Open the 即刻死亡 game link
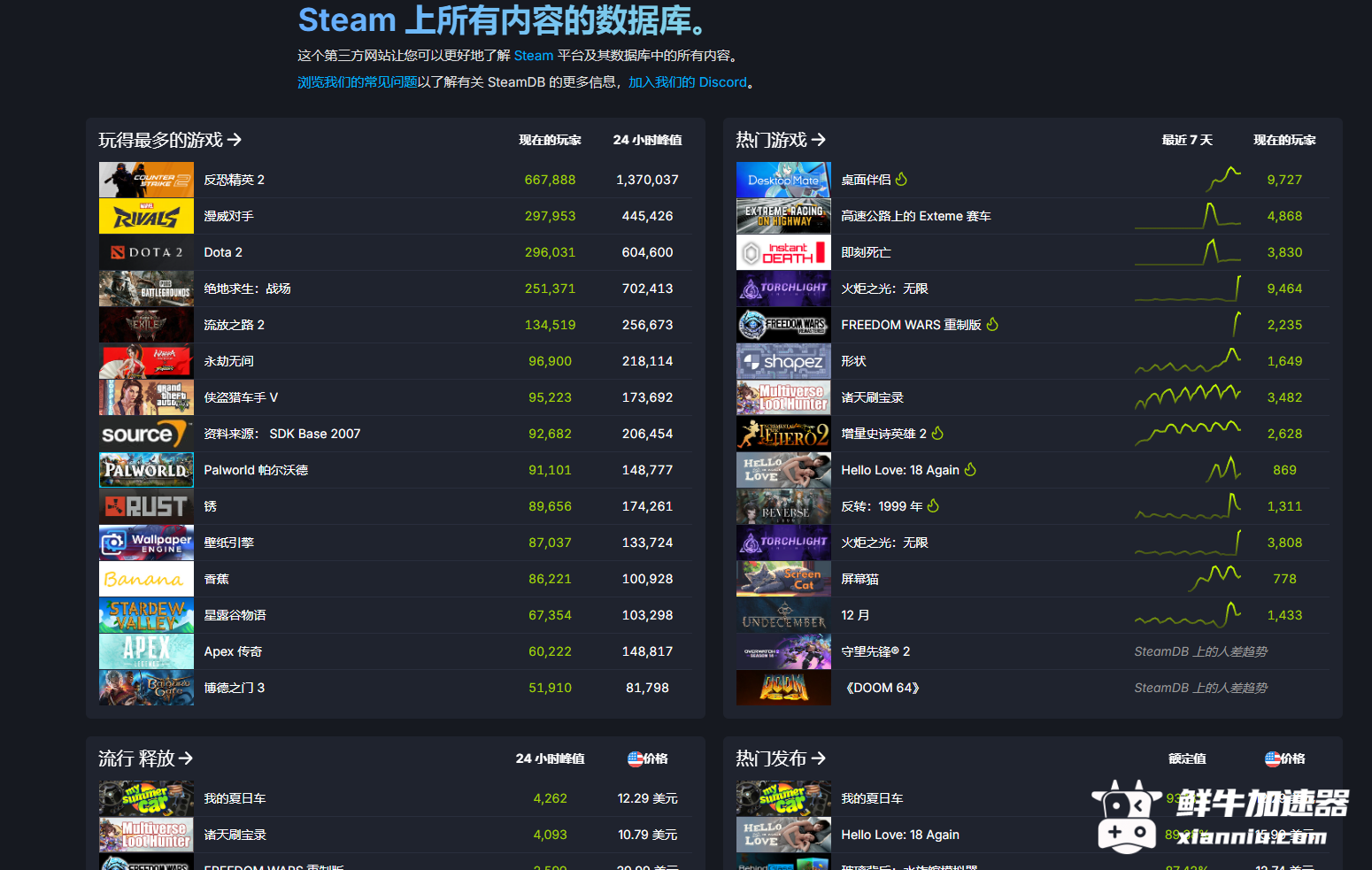This screenshot has height=870, width=1372. (867, 252)
